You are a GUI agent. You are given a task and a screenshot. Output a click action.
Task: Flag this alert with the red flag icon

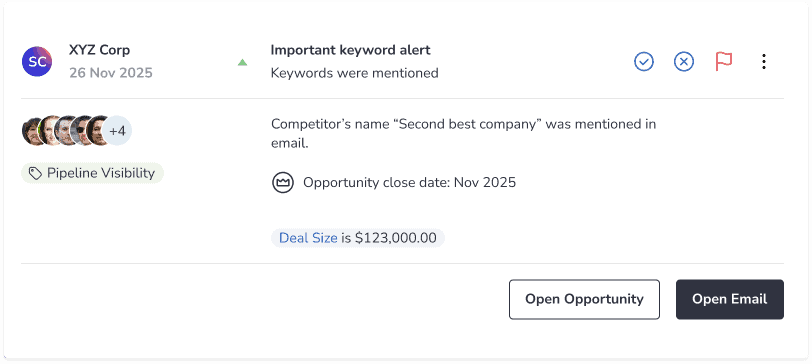[723, 62]
